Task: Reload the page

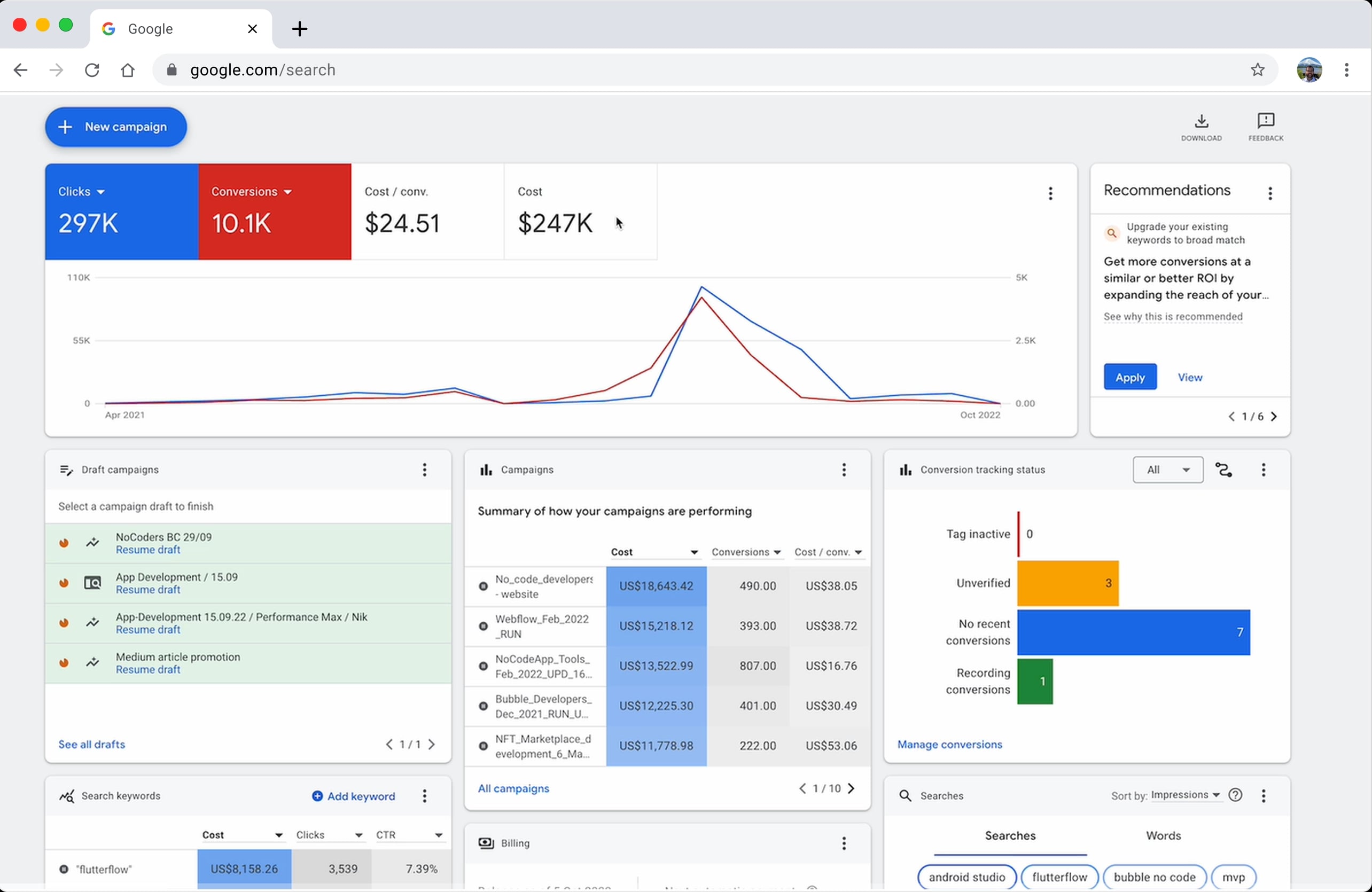Action: [x=92, y=70]
